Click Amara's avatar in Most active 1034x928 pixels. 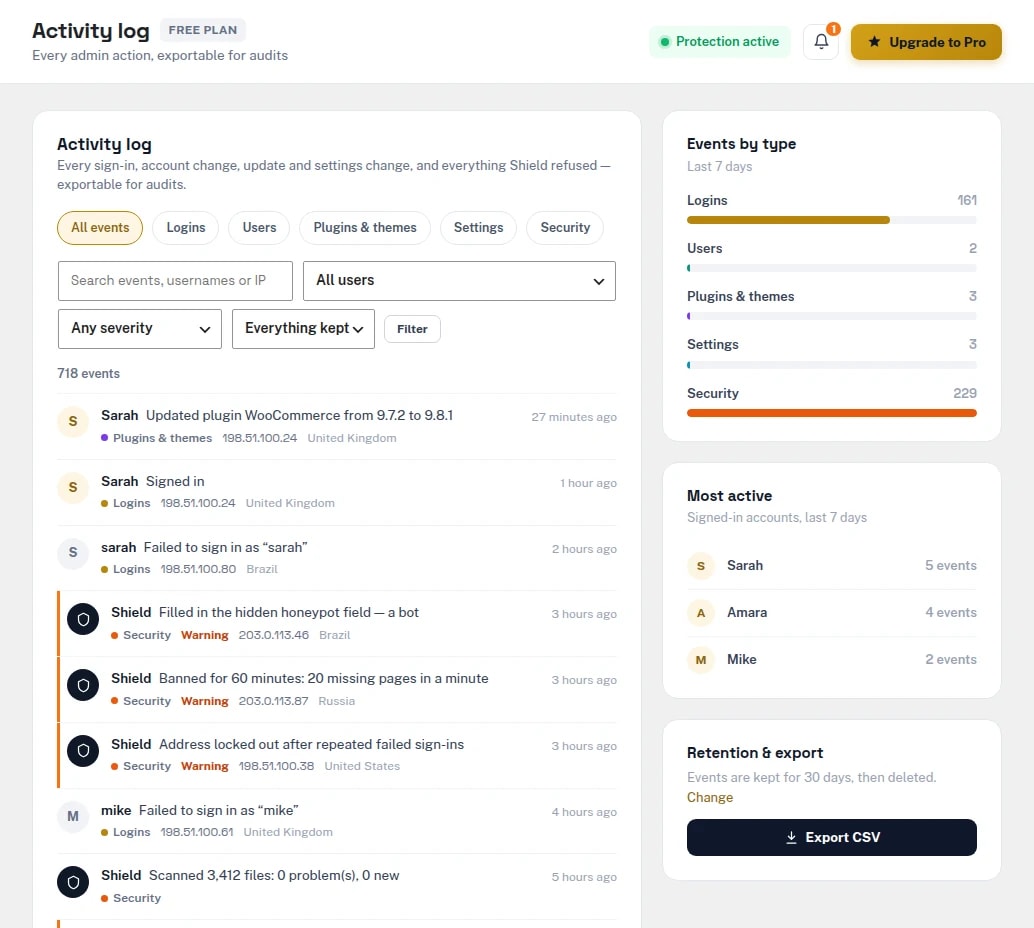(x=701, y=613)
